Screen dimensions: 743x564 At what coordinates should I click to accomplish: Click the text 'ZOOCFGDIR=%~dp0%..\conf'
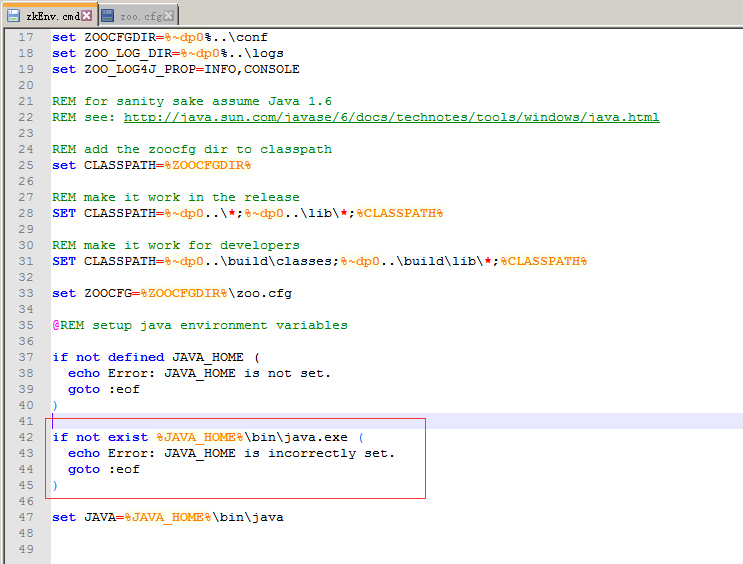[176, 37]
